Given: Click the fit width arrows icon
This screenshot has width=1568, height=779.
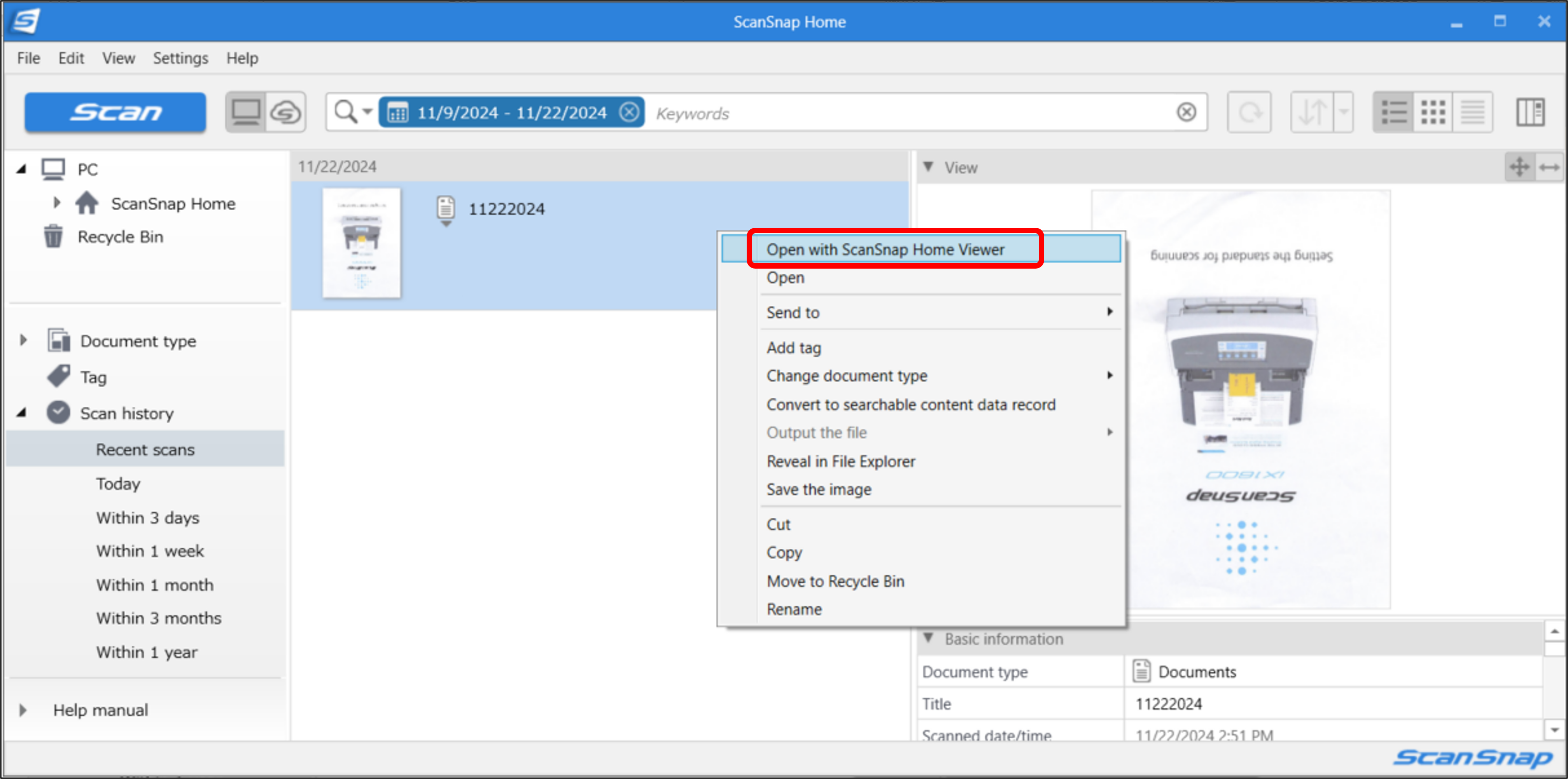Looking at the screenshot, I should 1549,167.
